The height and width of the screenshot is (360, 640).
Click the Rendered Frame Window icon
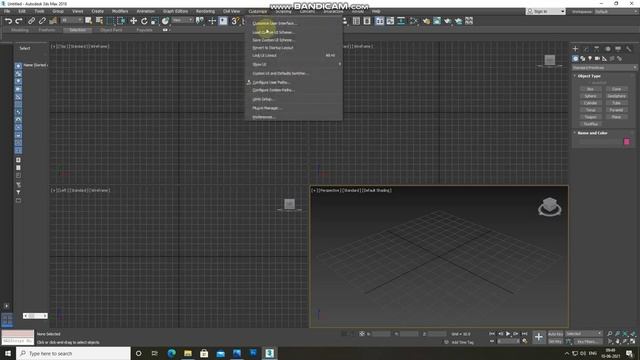pos(437,21)
